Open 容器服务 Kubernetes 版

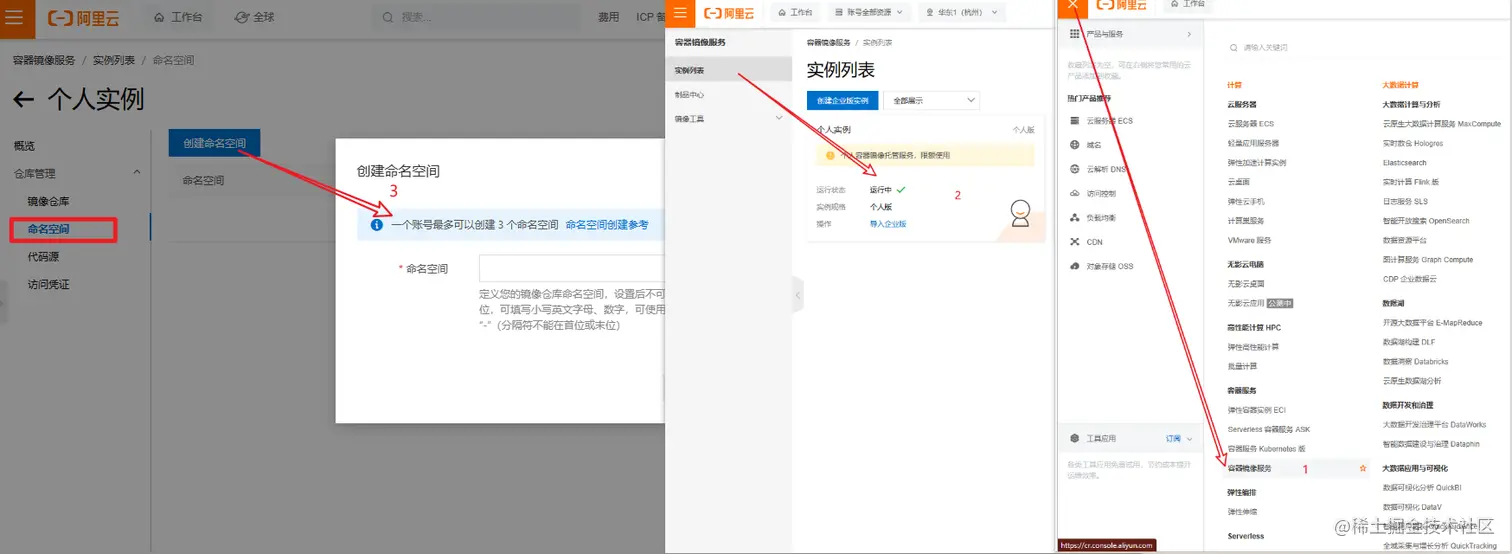point(1266,448)
